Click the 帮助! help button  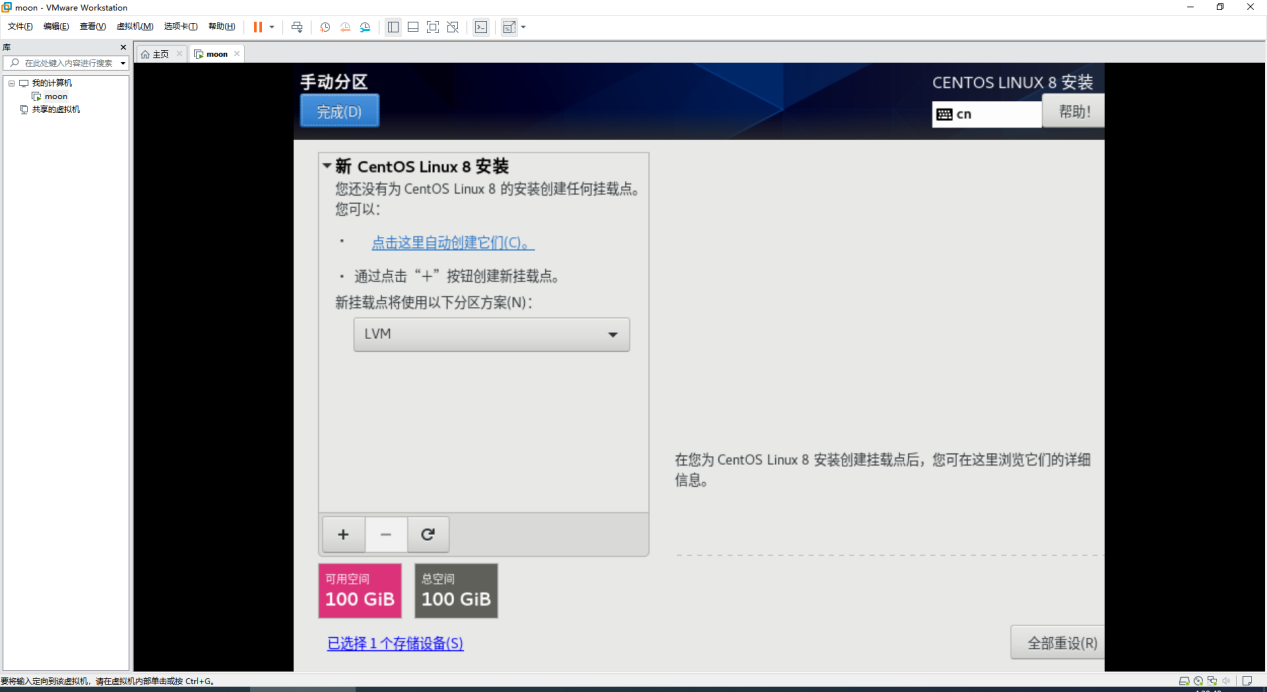1073,111
